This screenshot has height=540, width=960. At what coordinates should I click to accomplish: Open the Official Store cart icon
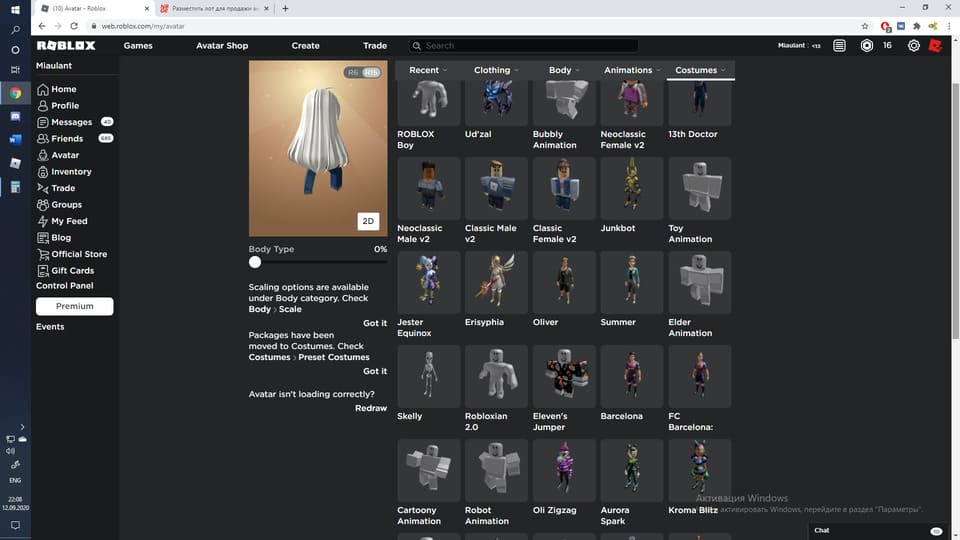coord(43,254)
